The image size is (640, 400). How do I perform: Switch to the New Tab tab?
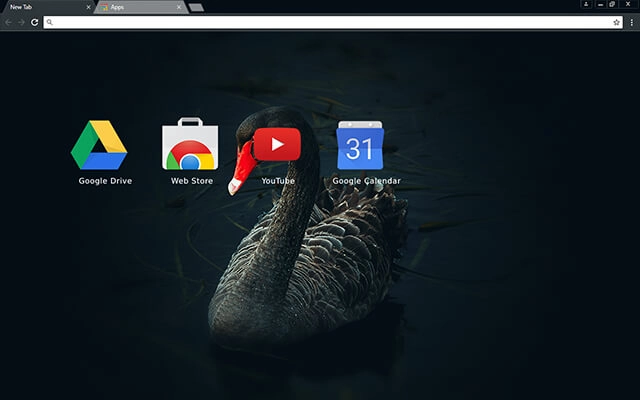click(x=47, y=7)
